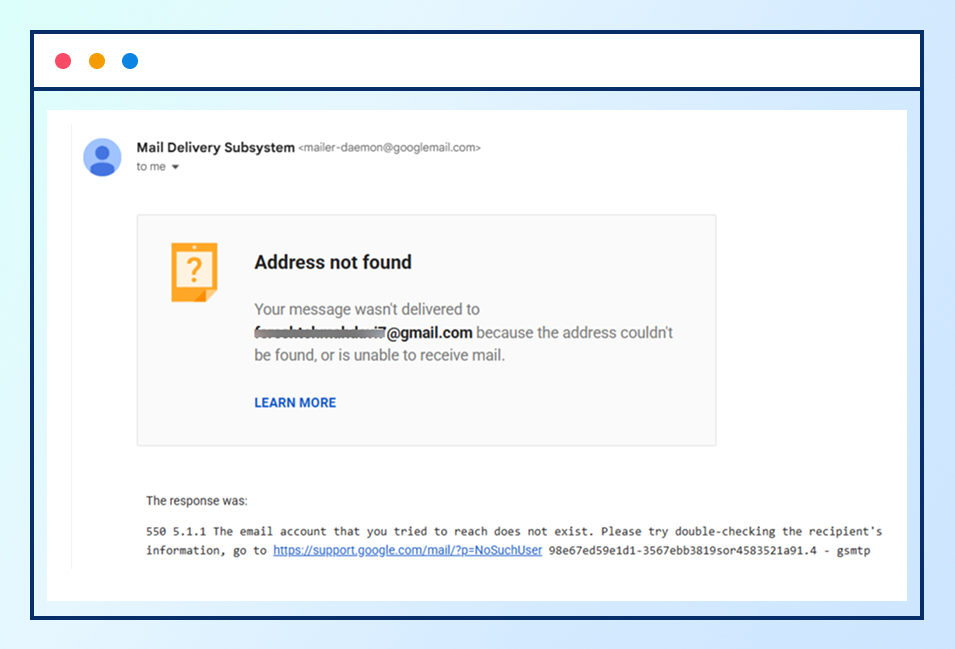Click the blue person silhouette inside the avatar
The width and height of the screenshot is (955, 649).
[x=101, y=157]
